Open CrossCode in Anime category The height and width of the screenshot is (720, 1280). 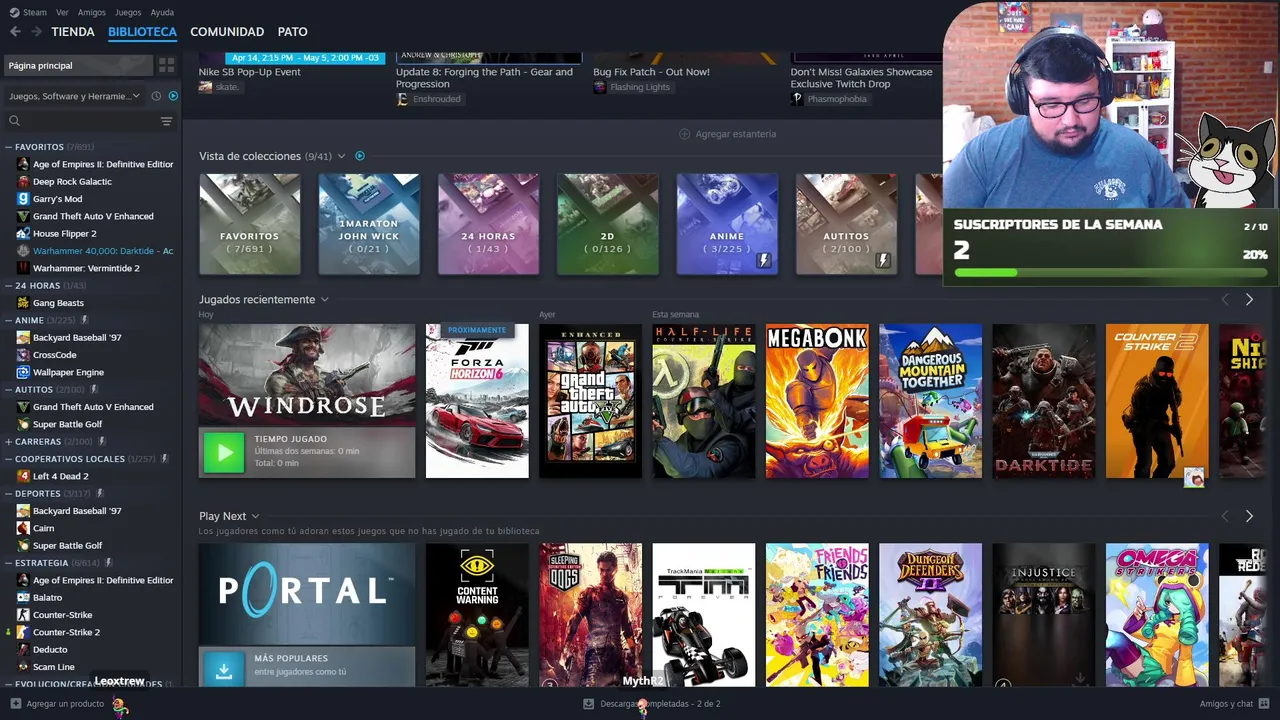pos(54,355)
